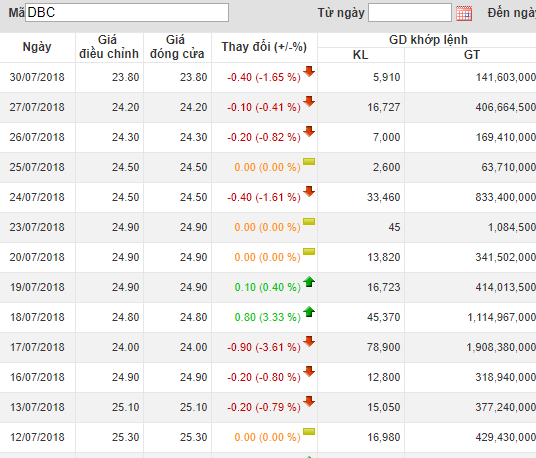Screen dimensions: 536x458
Task: Click the red down arrow for 24/07/2018
Action: tap(309, 191)
